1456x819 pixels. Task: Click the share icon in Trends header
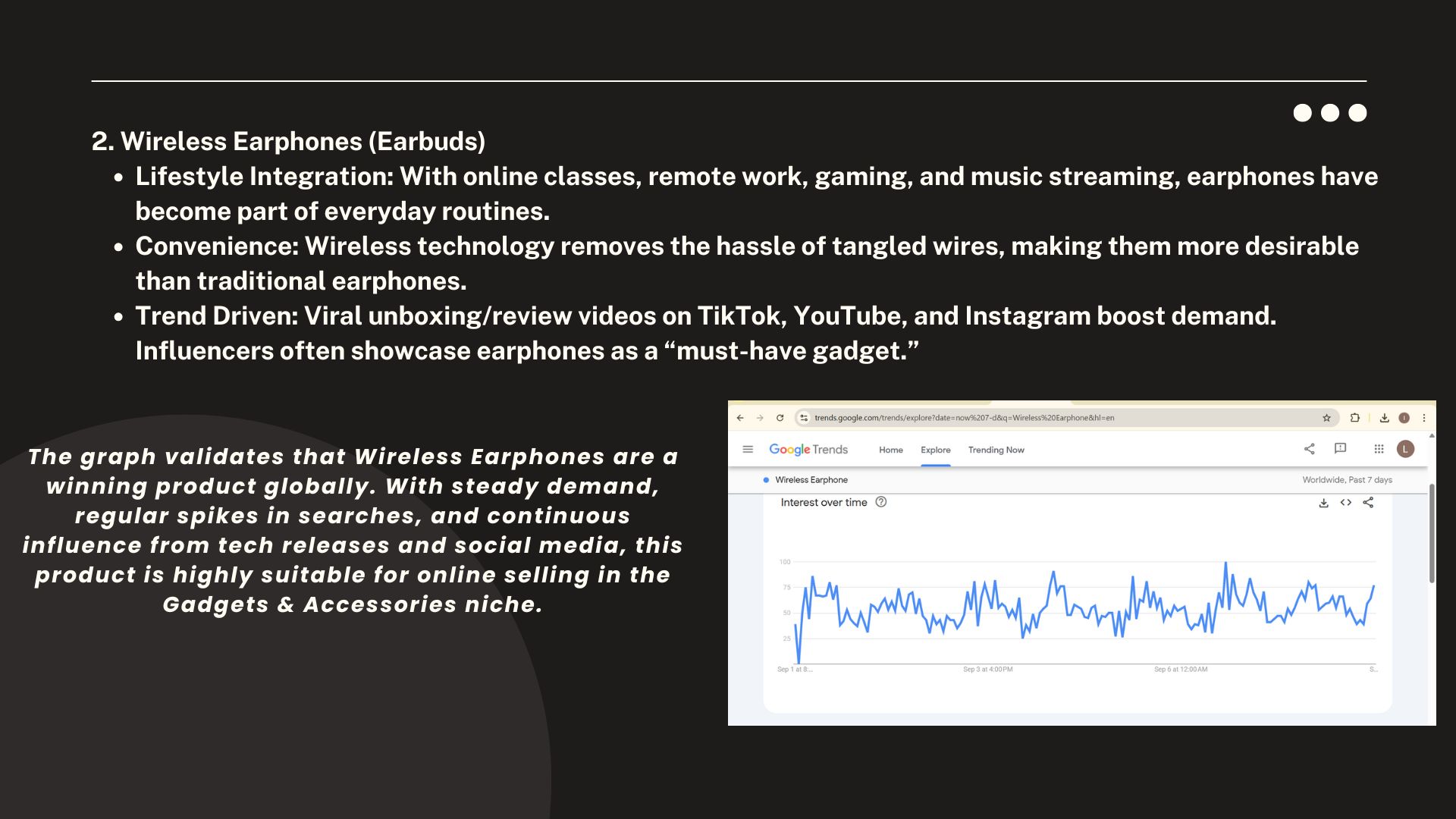coord(1309,449)
